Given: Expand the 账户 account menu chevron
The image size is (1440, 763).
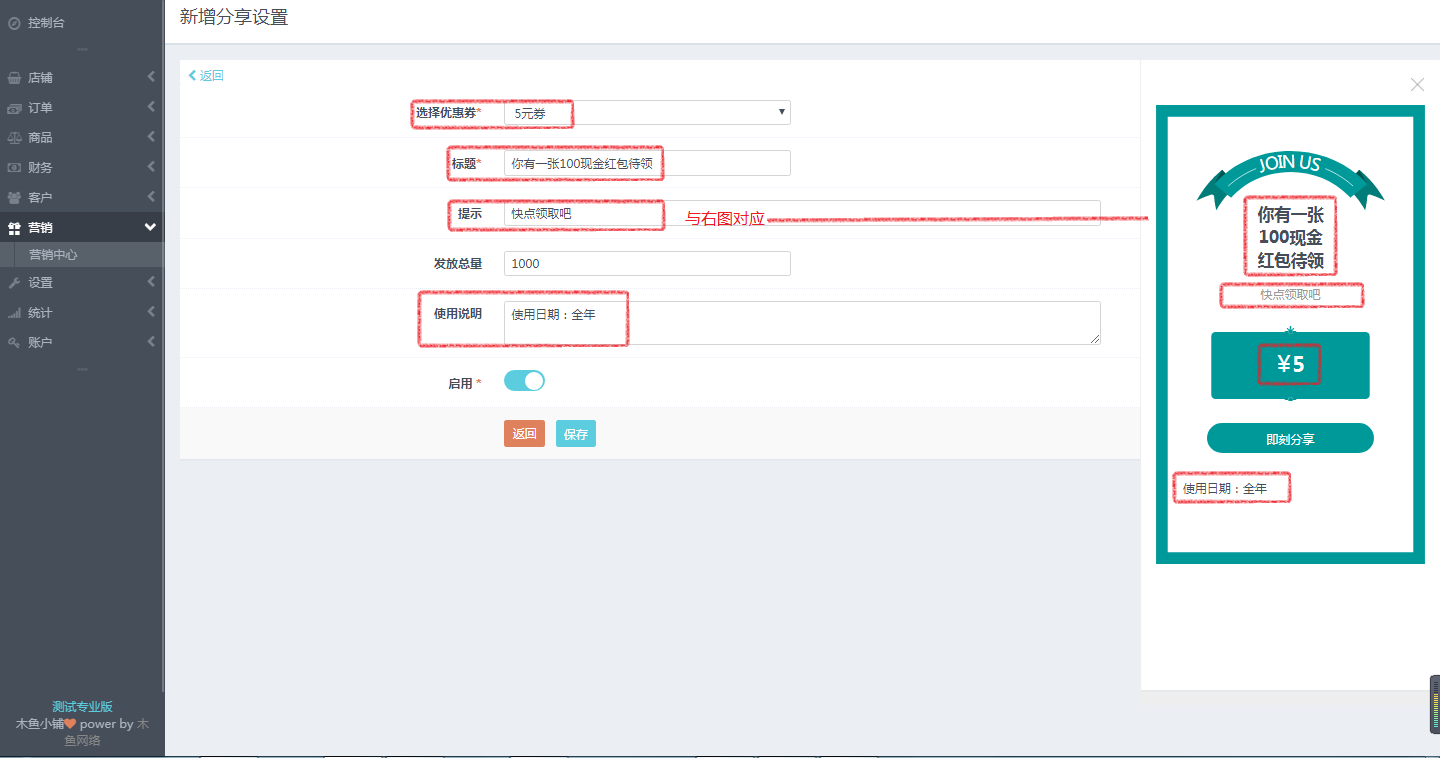Looking at the screenshot, I should (x=151, y=342).
